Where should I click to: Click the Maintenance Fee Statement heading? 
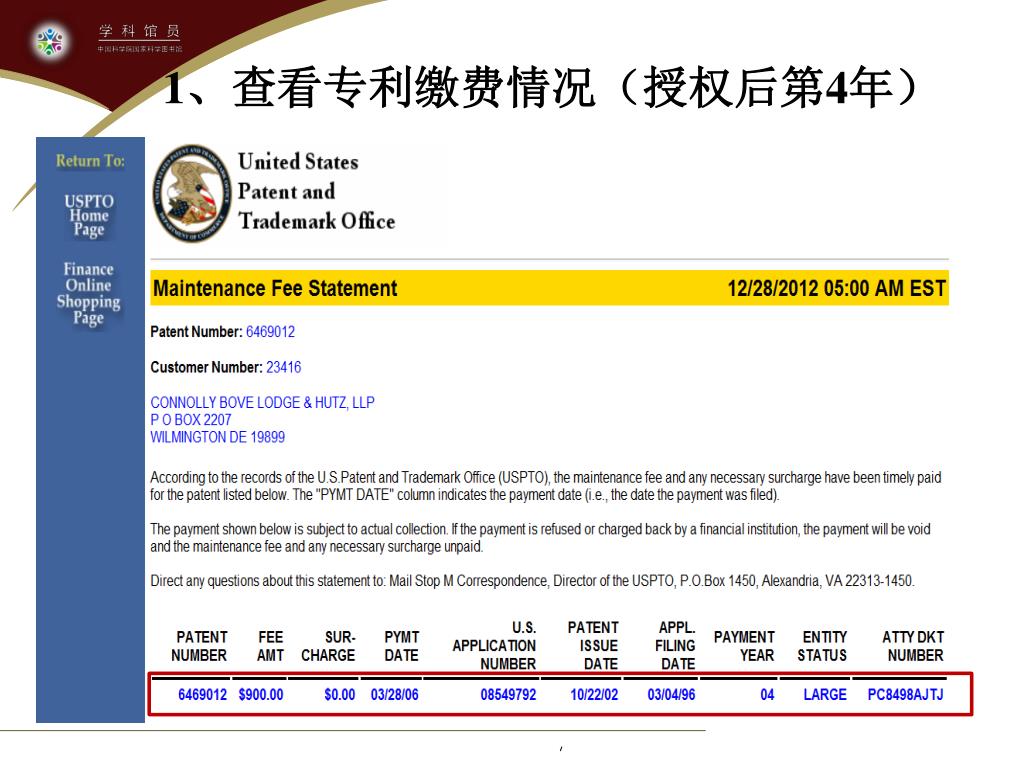(275, 288)
